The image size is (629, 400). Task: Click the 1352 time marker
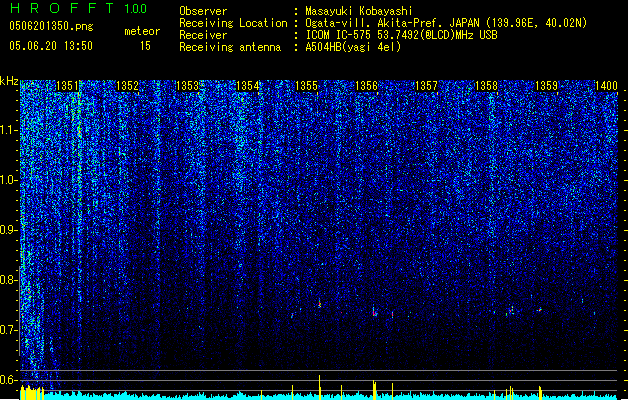(x=127, y=86)
